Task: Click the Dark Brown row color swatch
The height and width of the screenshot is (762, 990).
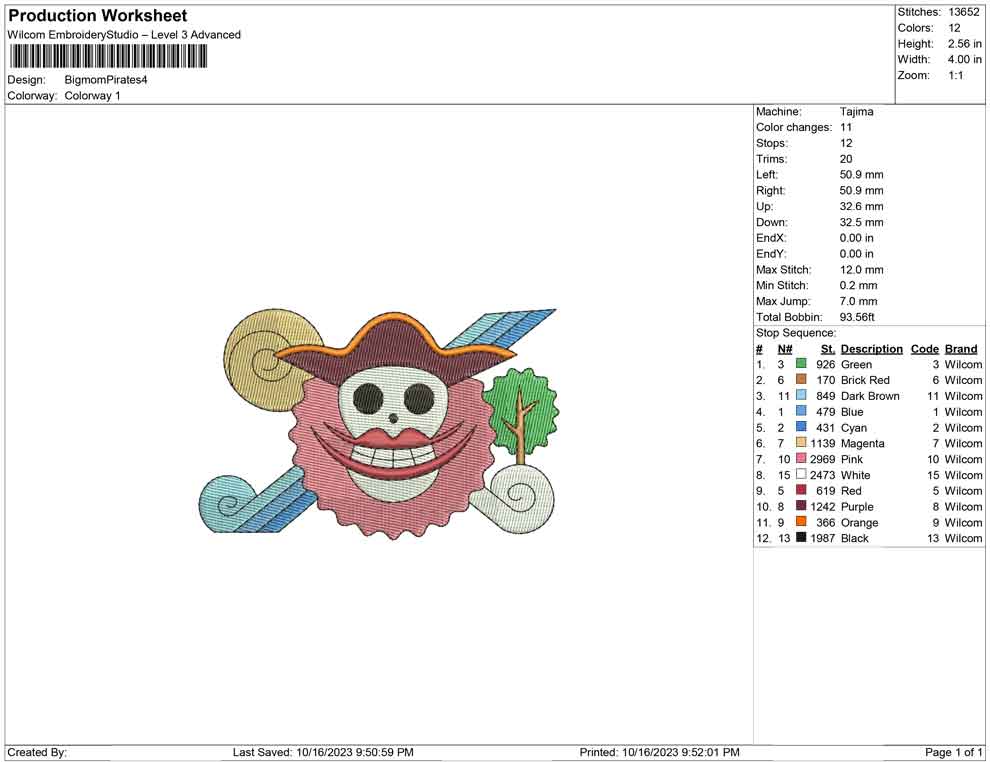Action: point(801,395)
